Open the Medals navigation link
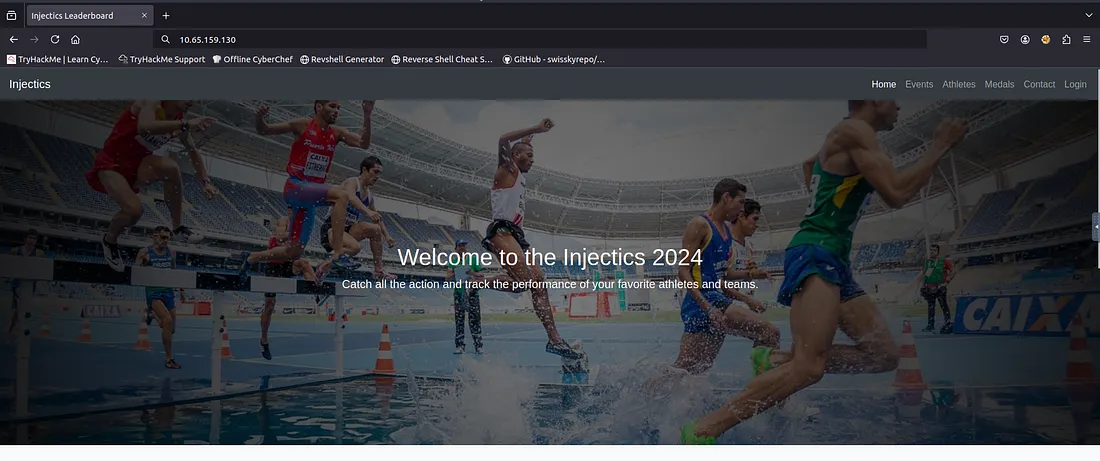 point(999,84)
